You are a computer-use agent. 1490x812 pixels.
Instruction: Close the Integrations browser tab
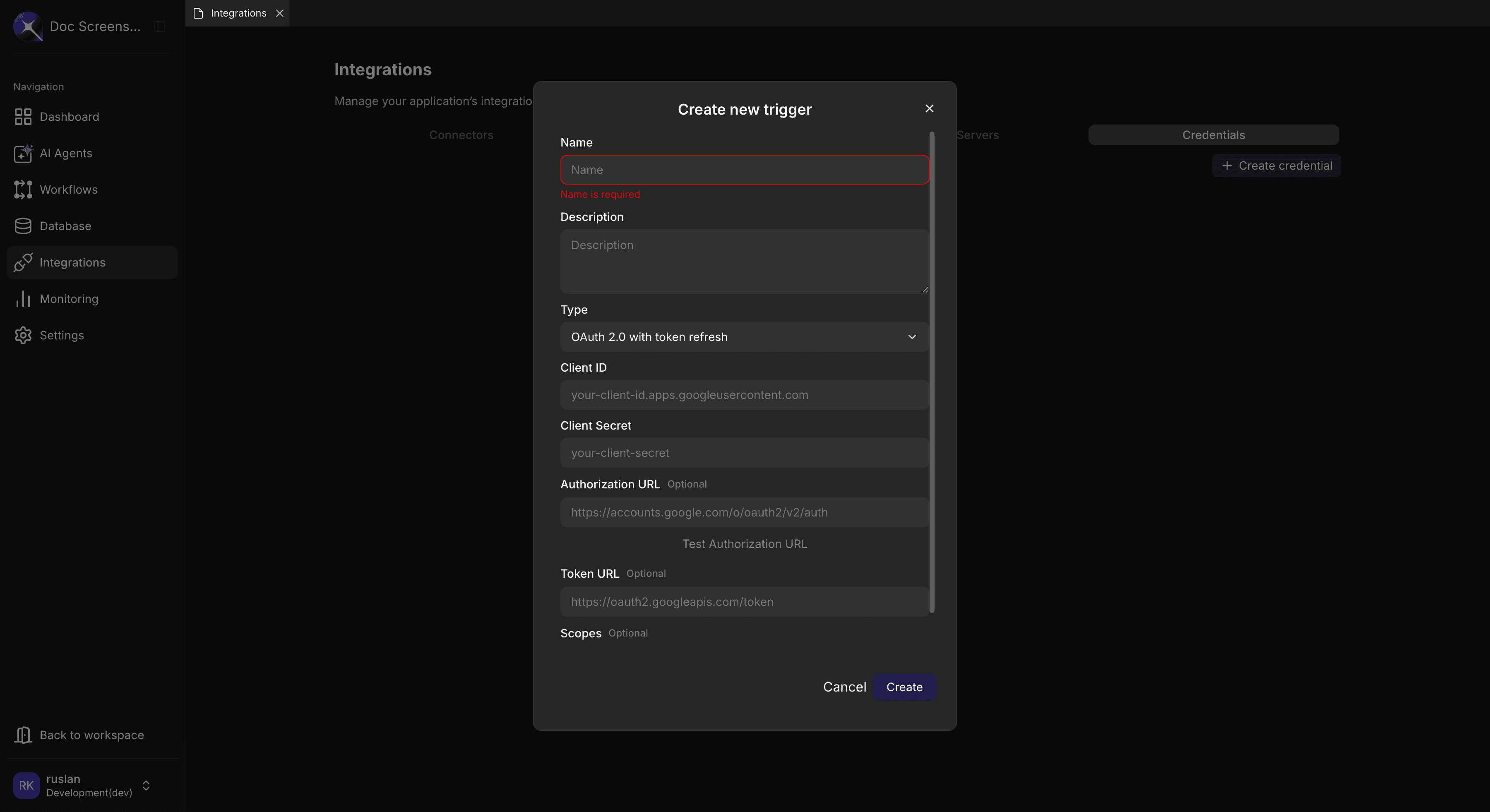pos(281,13)
